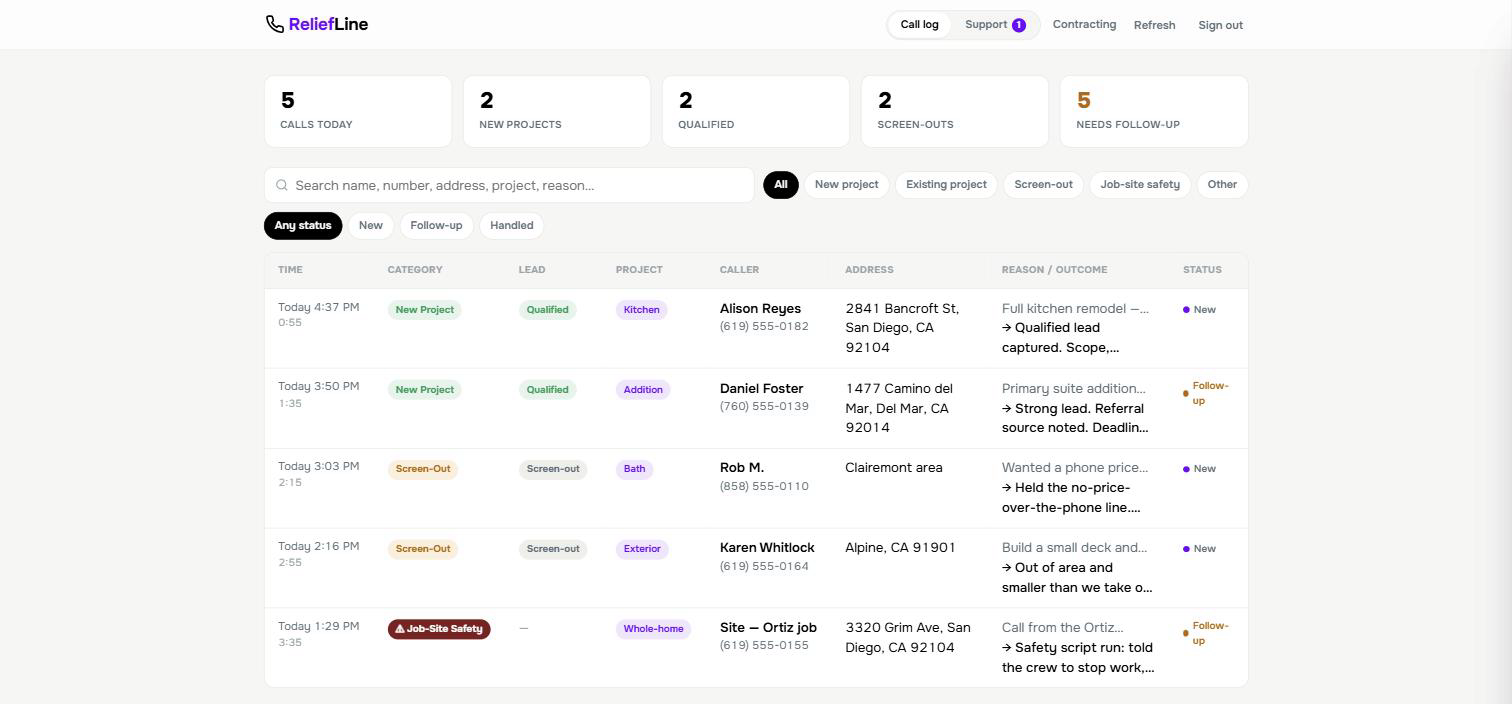
Task: Click the Exterior project tag
Action: tap(642, 549)
